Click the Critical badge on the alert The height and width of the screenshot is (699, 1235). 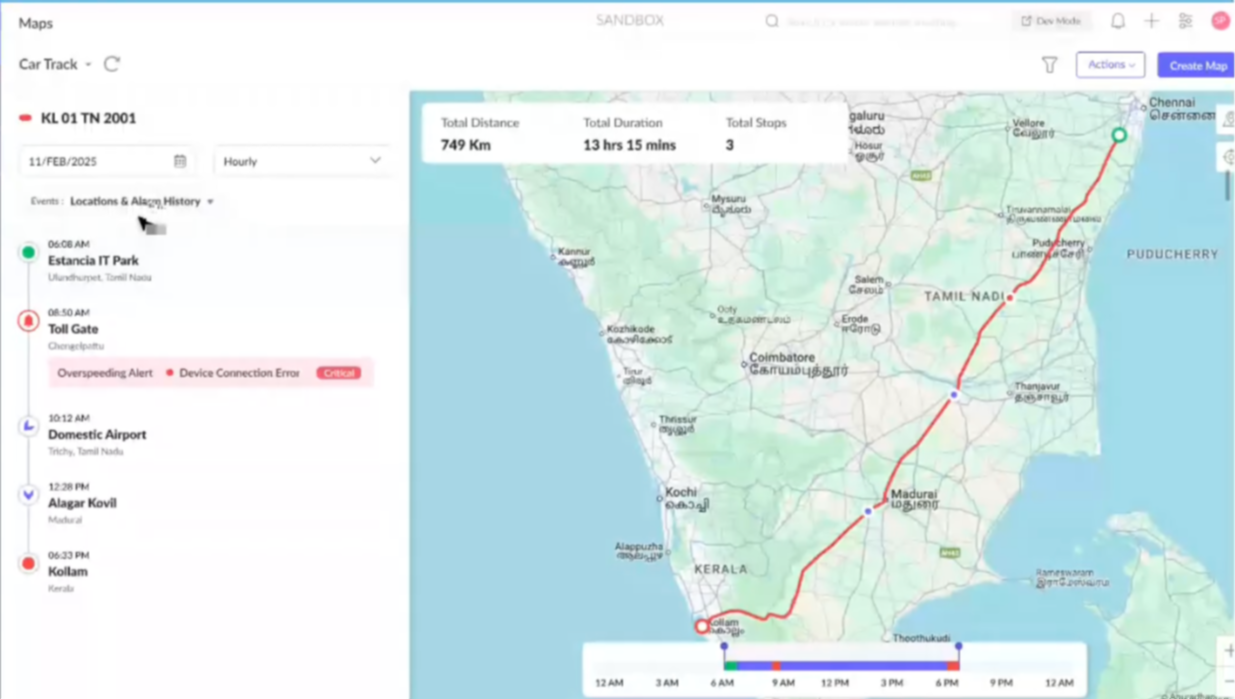coord(339,373)
